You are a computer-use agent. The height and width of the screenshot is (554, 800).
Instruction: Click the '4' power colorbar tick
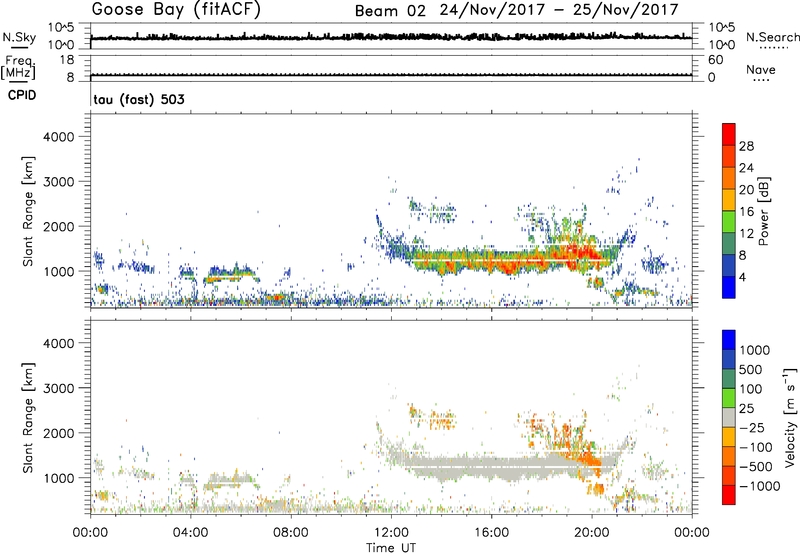[x=742, y=278]
